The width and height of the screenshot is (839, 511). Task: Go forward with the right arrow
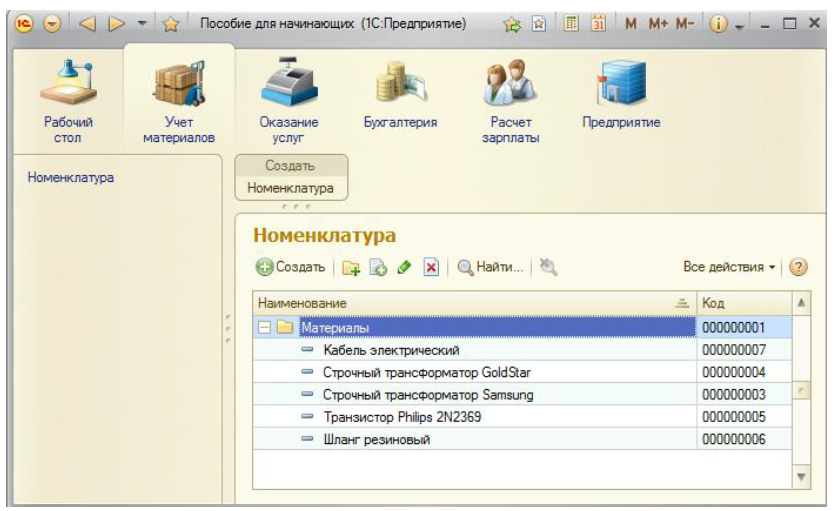[x=116, y=24]
